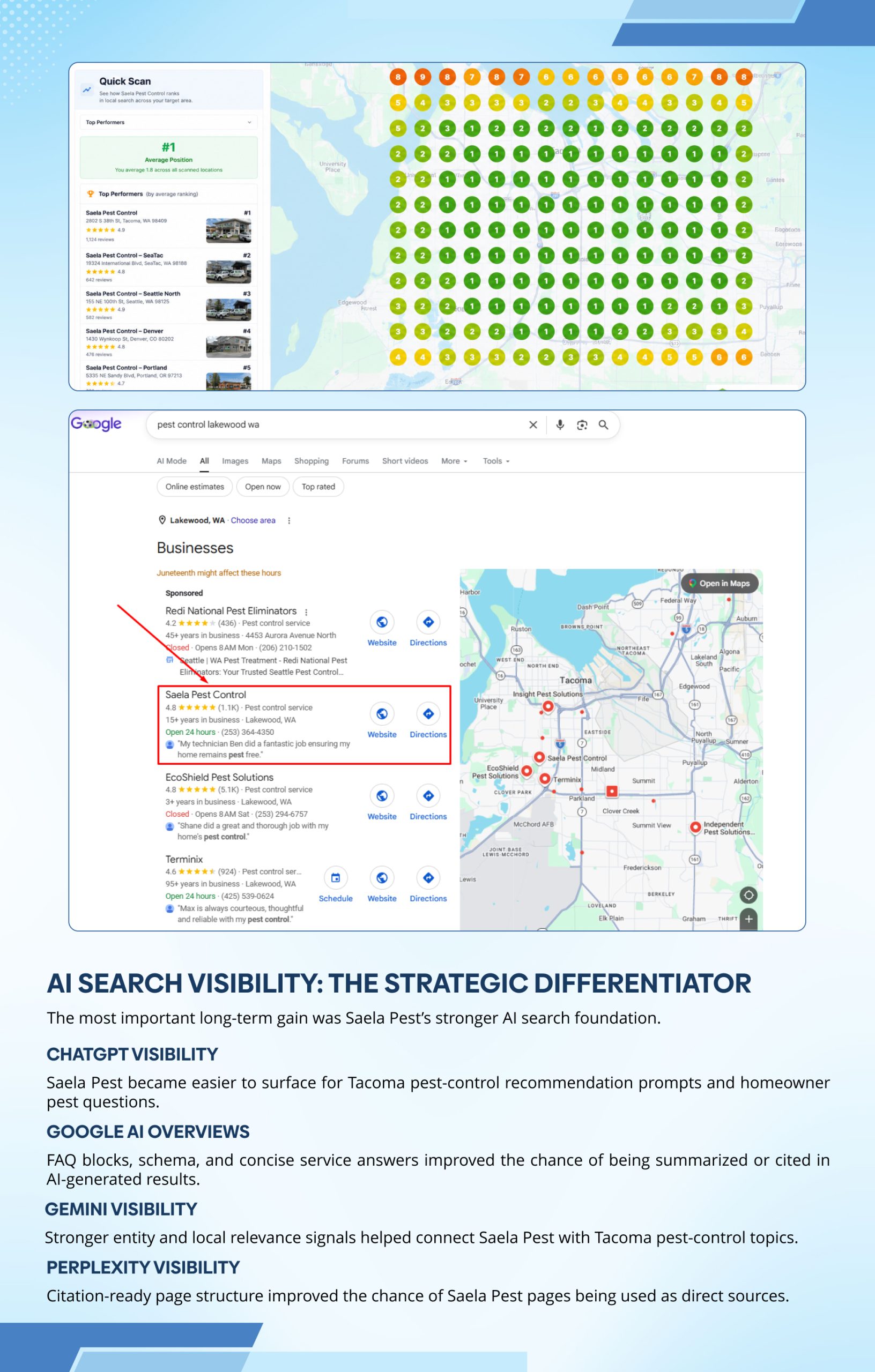
Task: Click the #1 Average Position card
Action: tap(169, 157)
